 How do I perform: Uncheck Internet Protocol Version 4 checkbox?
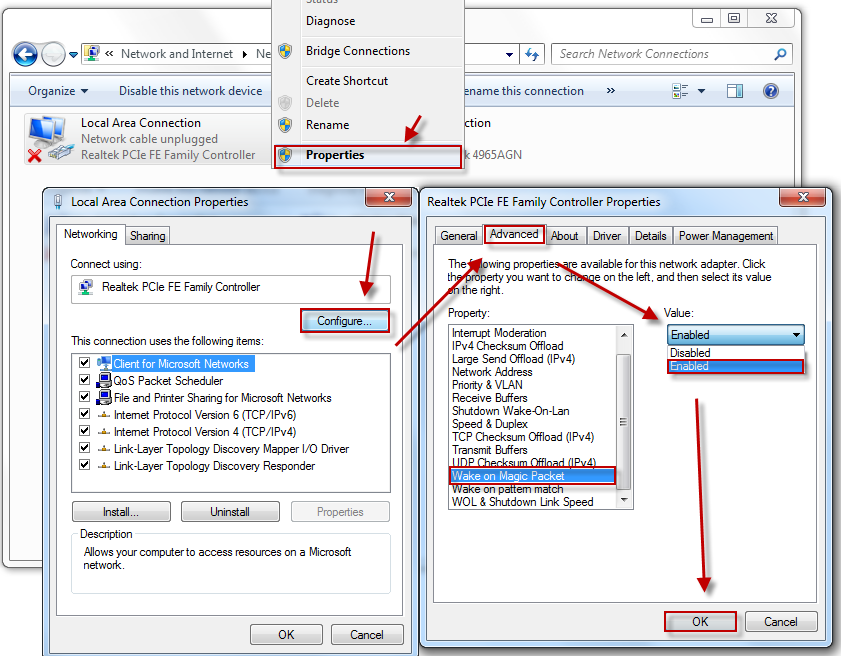point(84,431)
